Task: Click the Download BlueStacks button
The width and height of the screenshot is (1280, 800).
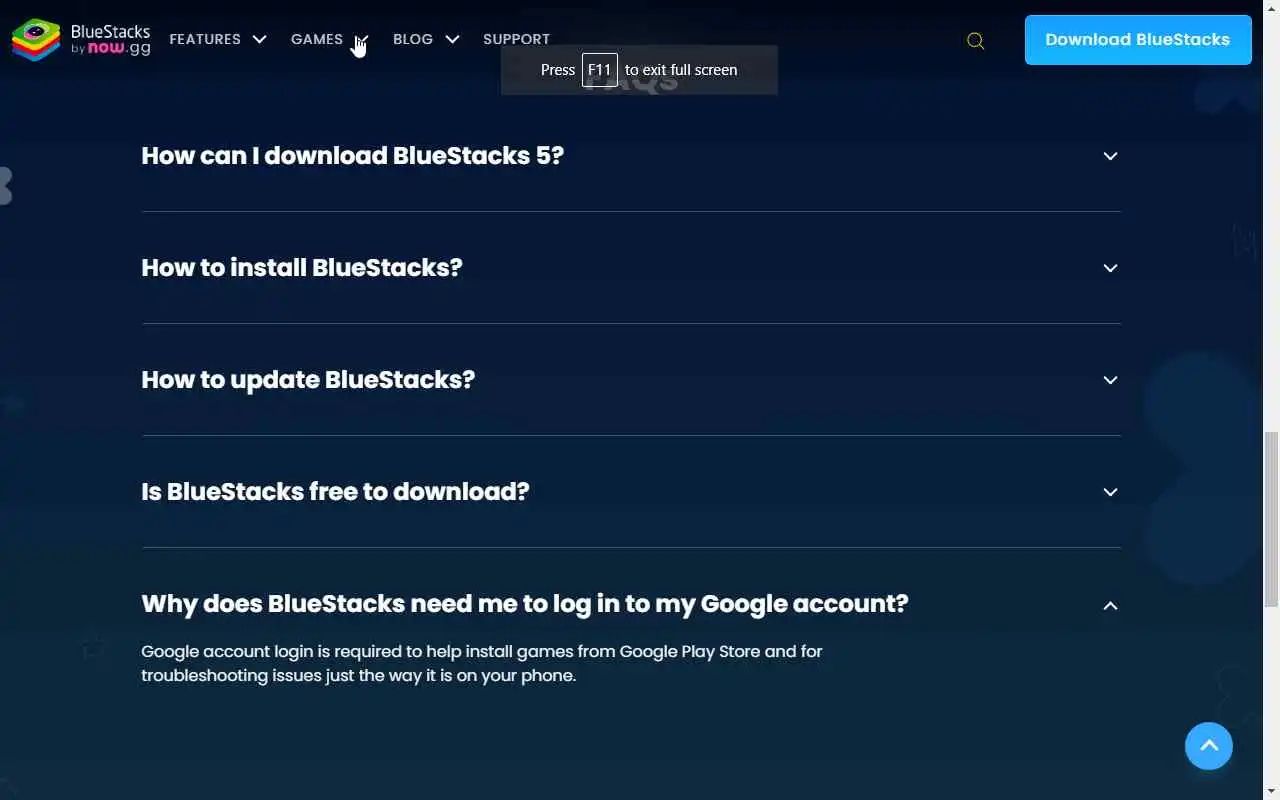Action: (1138, 40)
